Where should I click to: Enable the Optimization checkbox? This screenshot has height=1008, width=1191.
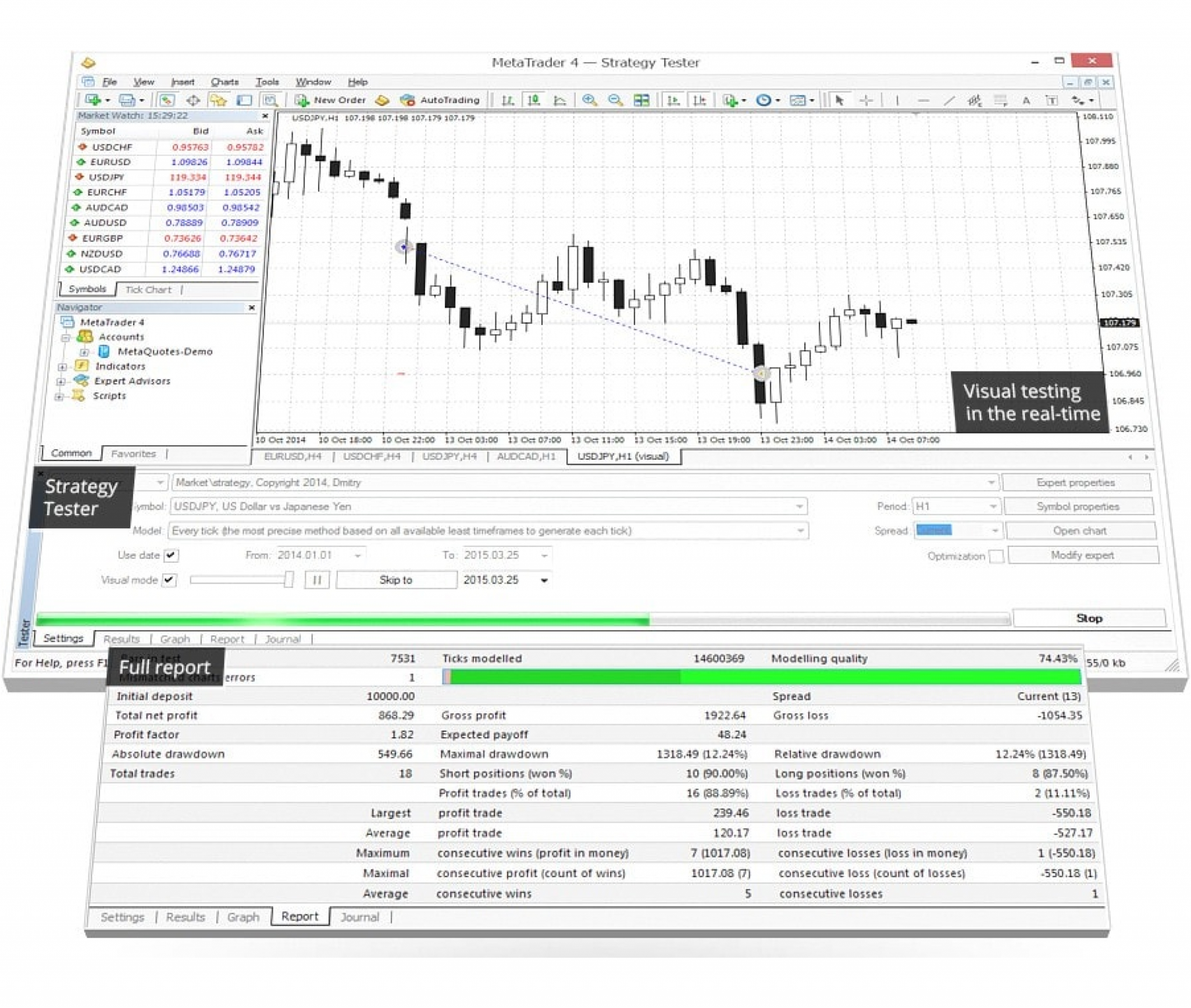[x=997, y=555]
